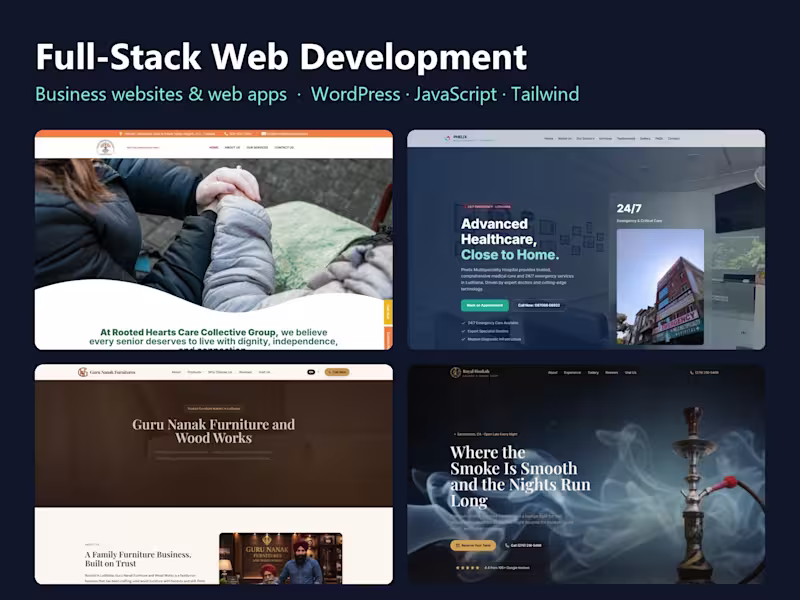800x600 pixels.
Task: Open Reviews in the Guru Nanak nav
Action: [246, 372]
